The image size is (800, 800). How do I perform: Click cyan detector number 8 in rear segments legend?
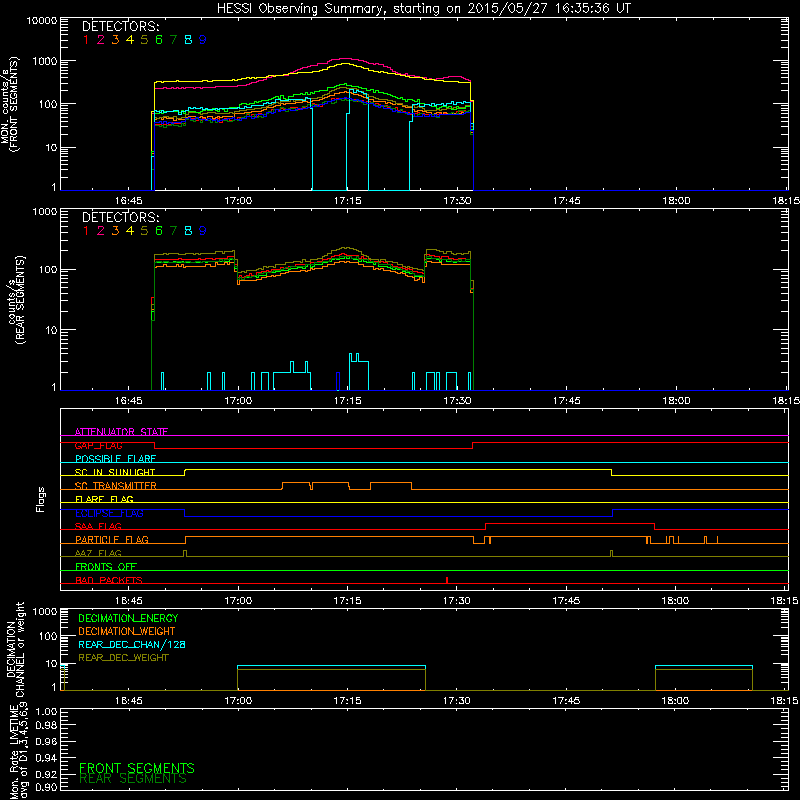188,231
